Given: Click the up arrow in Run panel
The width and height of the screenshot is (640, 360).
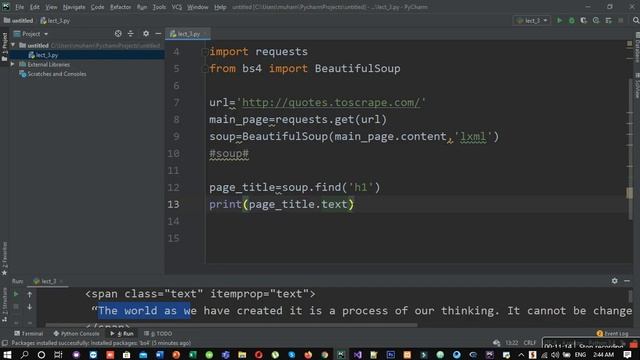Looking at the screenshot, I should [29, 294].
